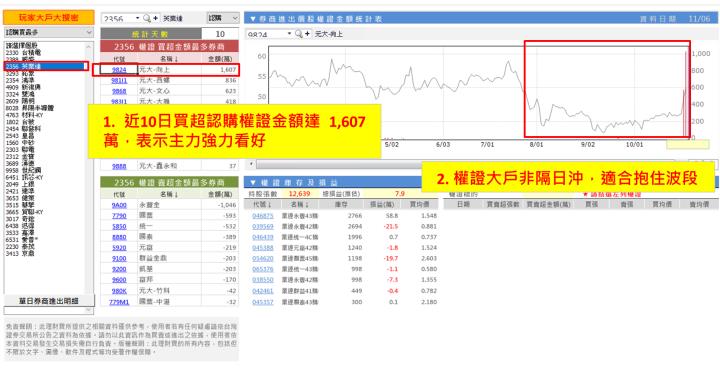Select stock 2354 in the list

(45, 80)
